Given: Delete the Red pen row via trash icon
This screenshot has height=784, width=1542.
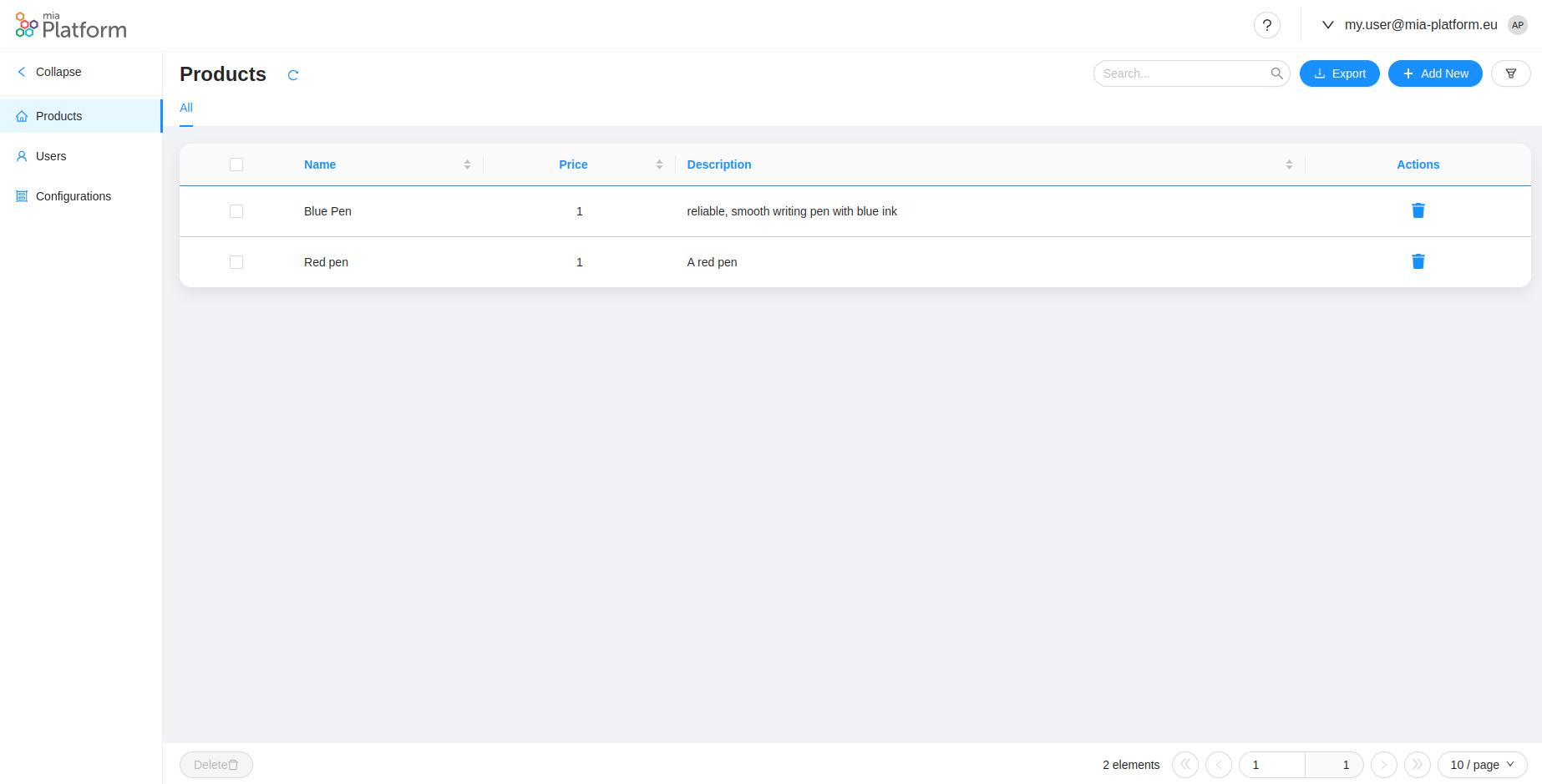Looking at the screenshot, I should tap(1418, 261).
